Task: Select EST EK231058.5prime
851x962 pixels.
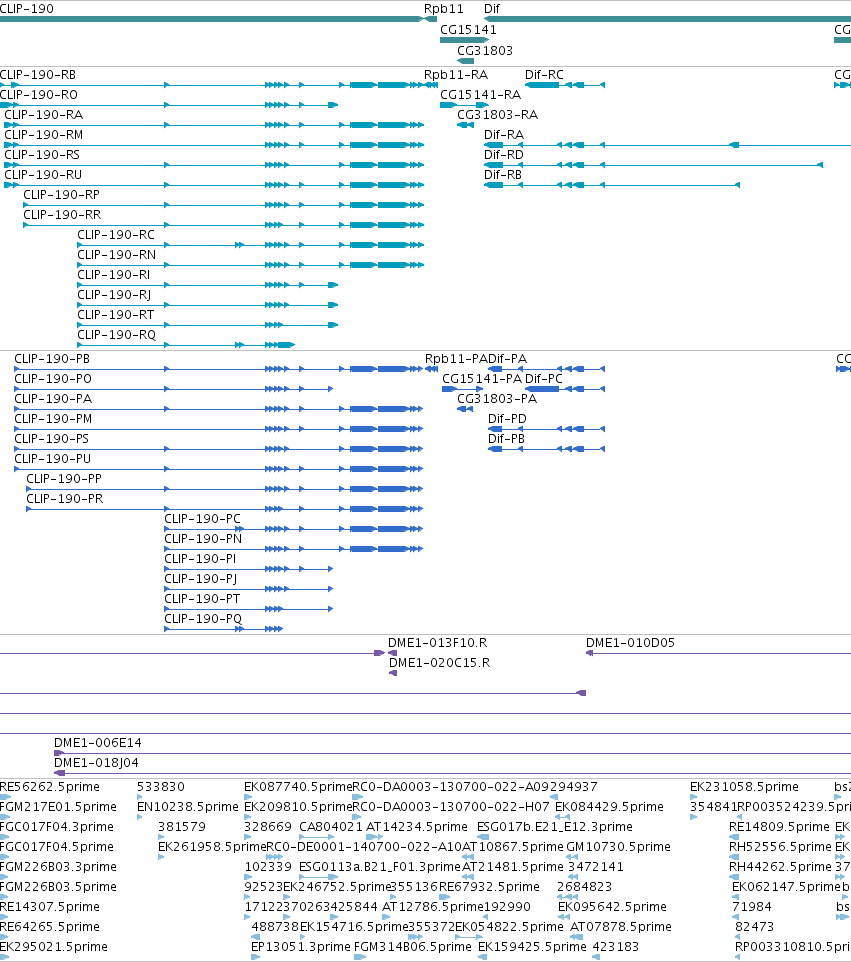Action: 744,787
